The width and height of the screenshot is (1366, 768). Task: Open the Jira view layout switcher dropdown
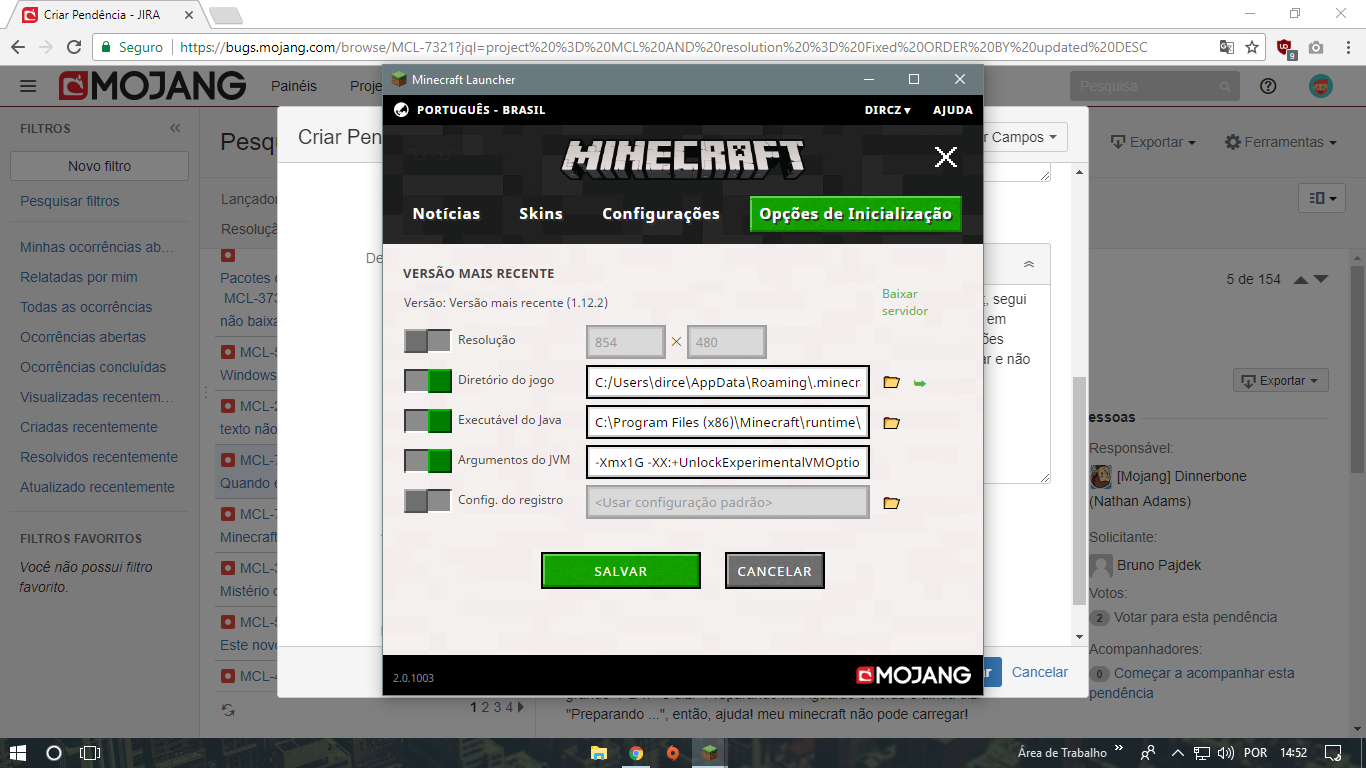1321,199
